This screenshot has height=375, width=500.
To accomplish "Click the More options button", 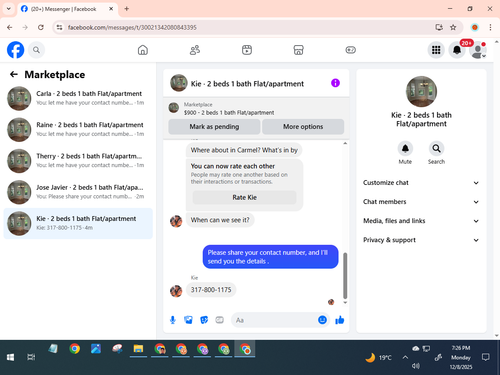I will (303, 127).
